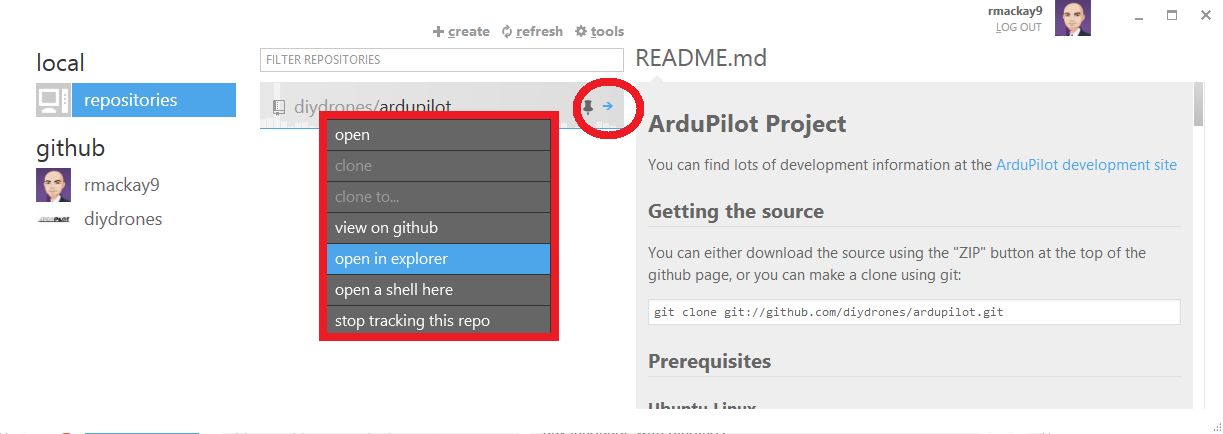Select the repositories tab under local
Screen dimensions: 1223x434
[154, 100]
